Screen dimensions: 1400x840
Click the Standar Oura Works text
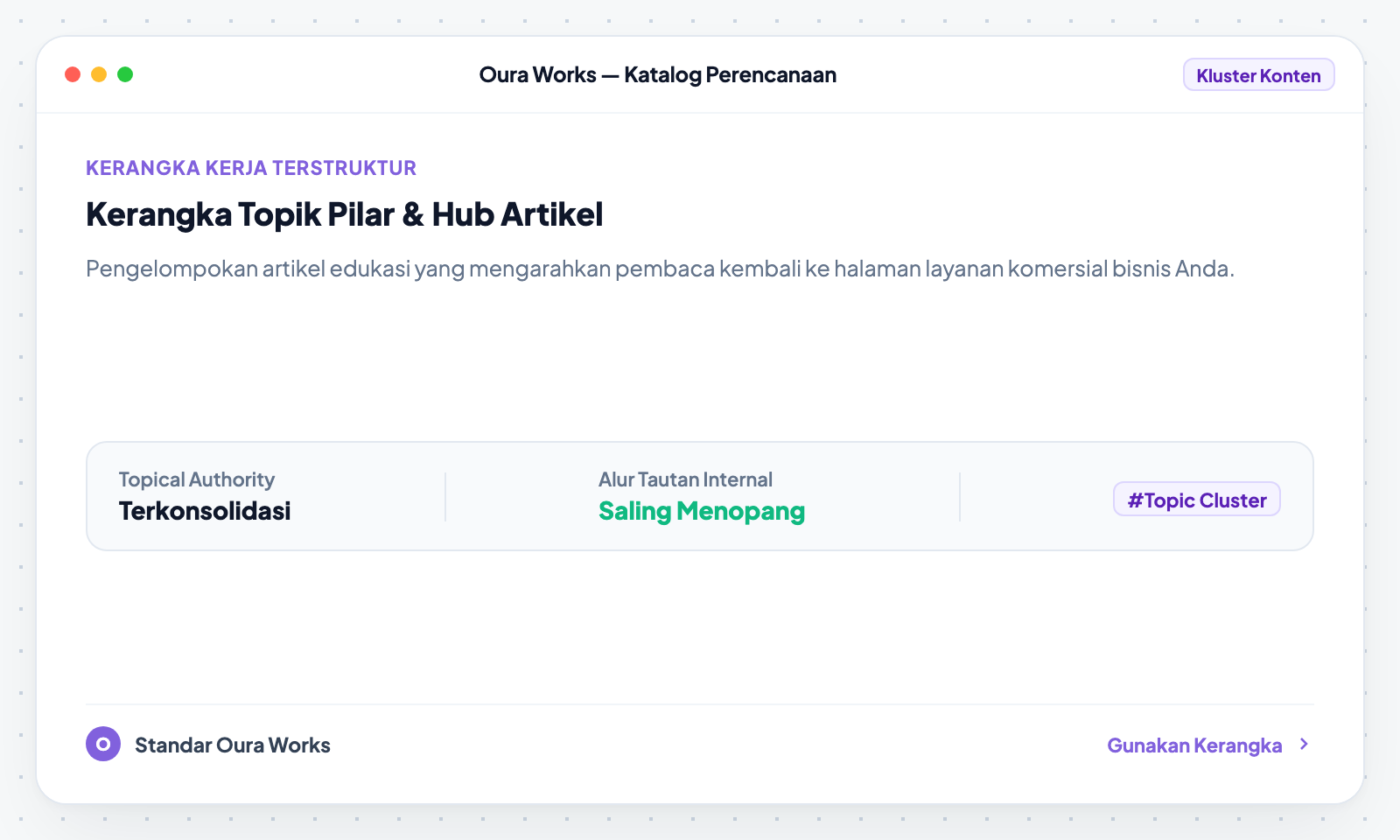(233, 745)
